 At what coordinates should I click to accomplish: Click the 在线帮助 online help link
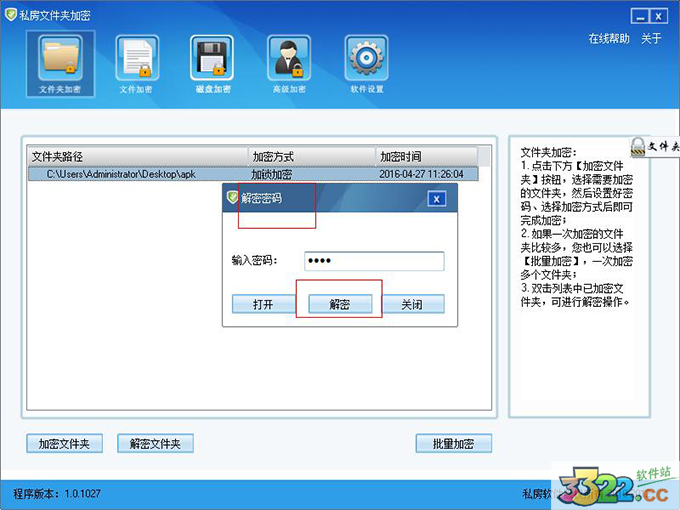pyautogui.click(x=609, y=39)
